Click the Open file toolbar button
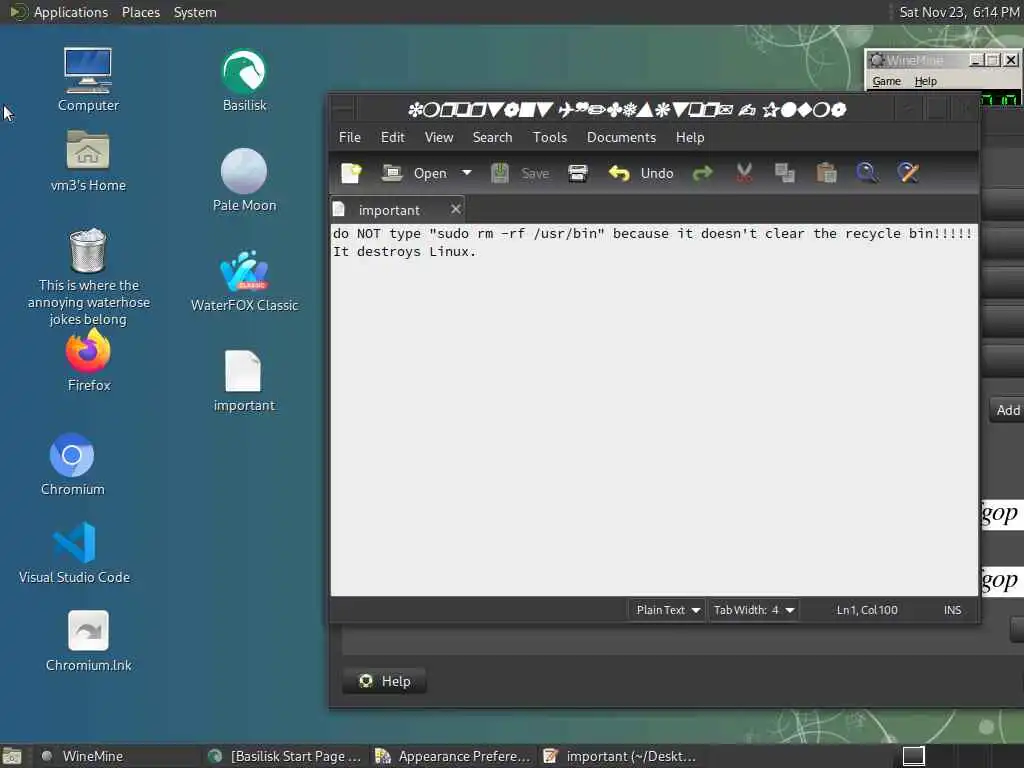 pyautogui.click(x=415, y=173)
